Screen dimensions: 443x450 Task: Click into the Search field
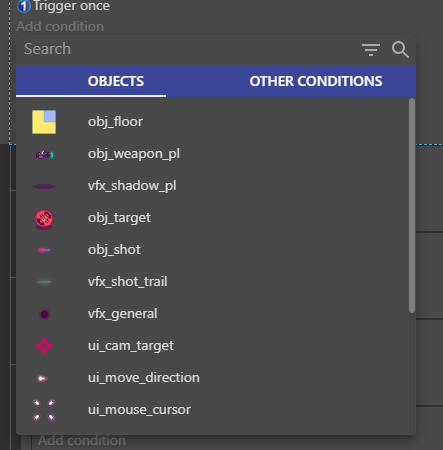(187, 49)
